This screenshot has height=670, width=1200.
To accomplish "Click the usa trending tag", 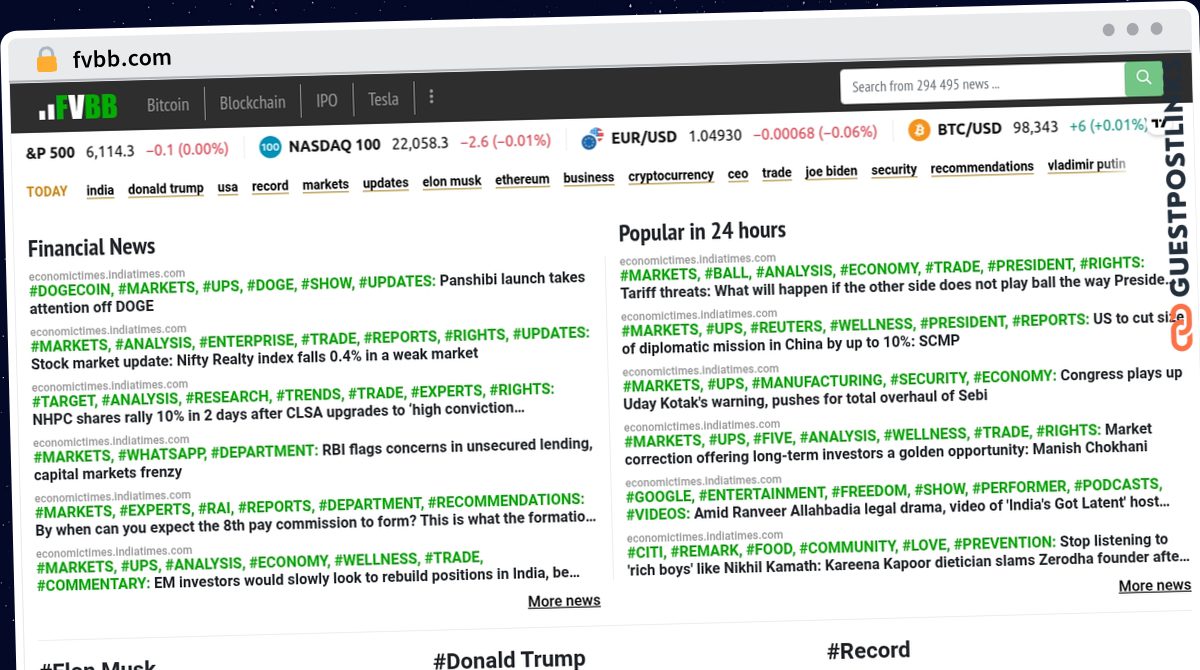I will point(228,187).
